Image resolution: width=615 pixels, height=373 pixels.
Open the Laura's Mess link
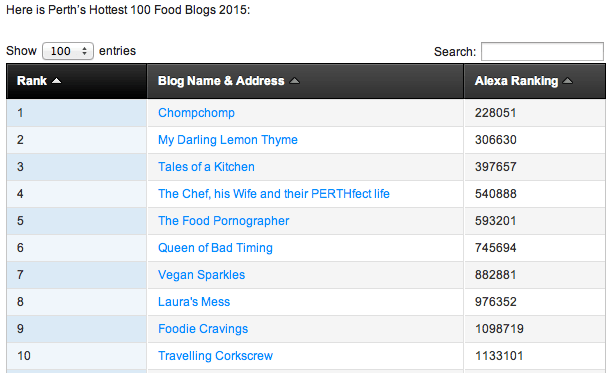click(x=194, y=302)
